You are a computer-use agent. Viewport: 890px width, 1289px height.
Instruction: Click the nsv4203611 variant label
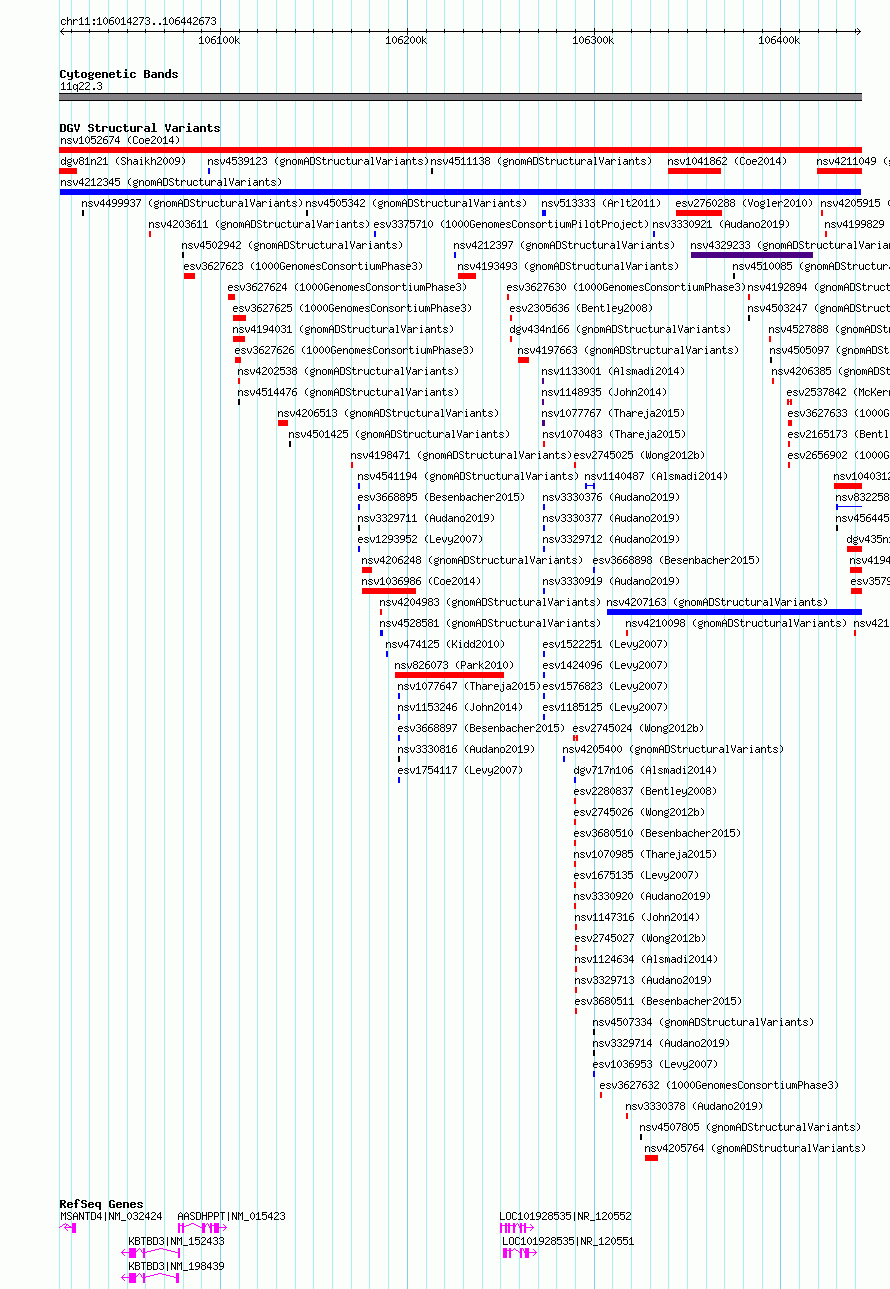point(259,224)
